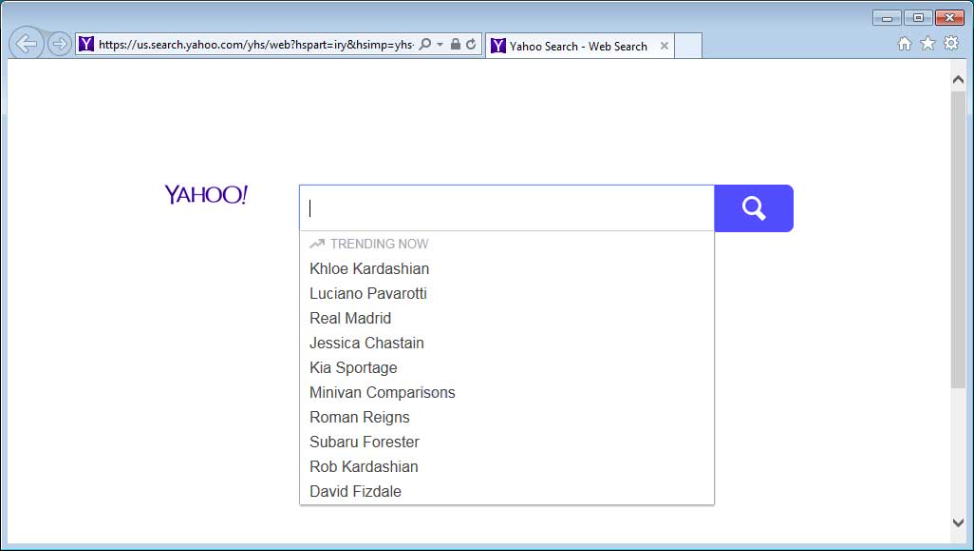Screen dimensions: 975x554
Task: Refresh the page using the reload icon
Action: coord(471,45)
